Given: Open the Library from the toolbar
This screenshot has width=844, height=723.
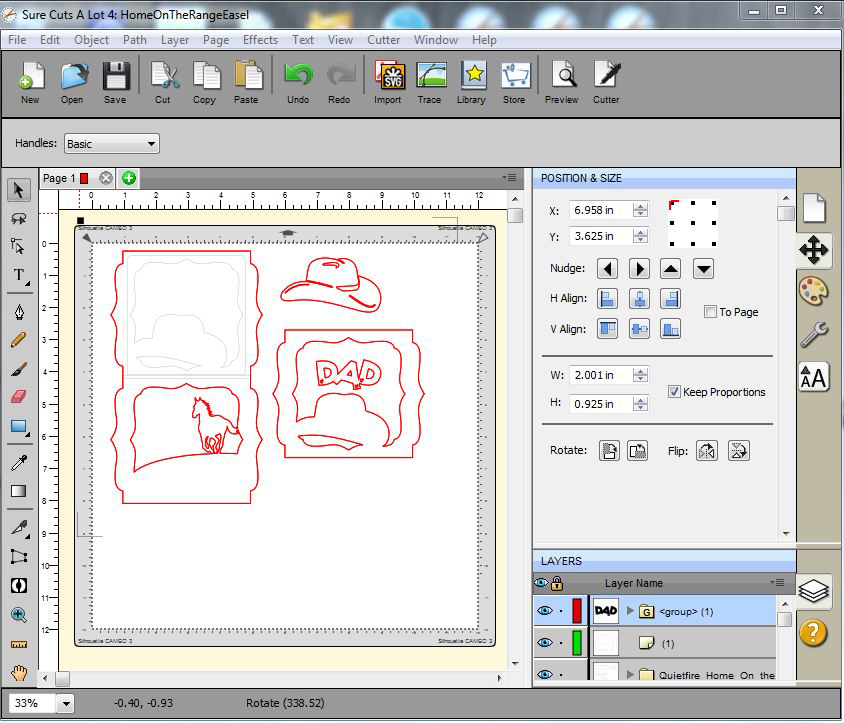Looking at the screenshot, I should point(471,82).
